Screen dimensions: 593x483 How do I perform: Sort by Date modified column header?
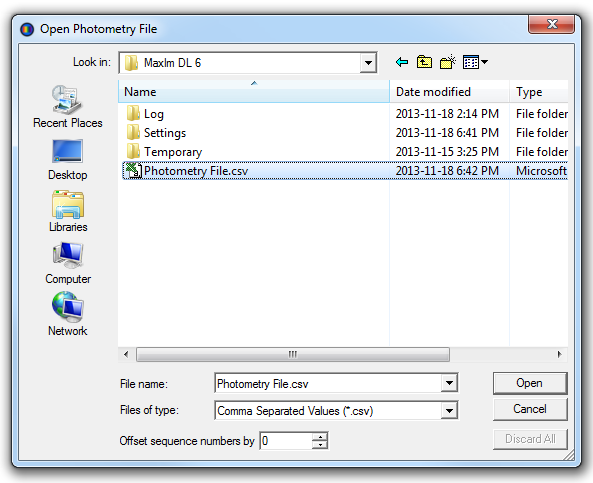449,92
